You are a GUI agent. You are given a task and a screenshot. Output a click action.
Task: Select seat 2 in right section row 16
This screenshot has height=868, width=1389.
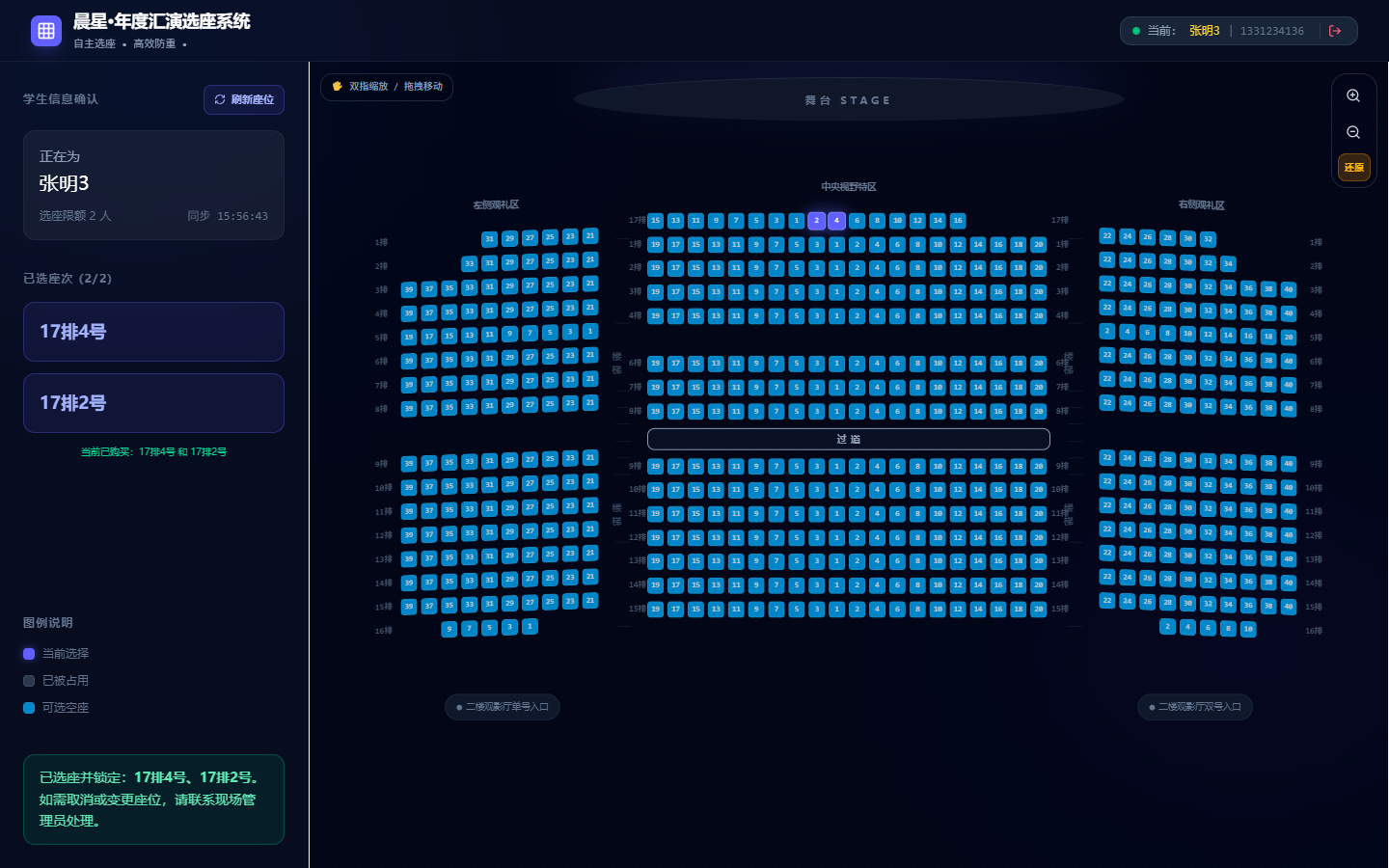coord(1167,627)
